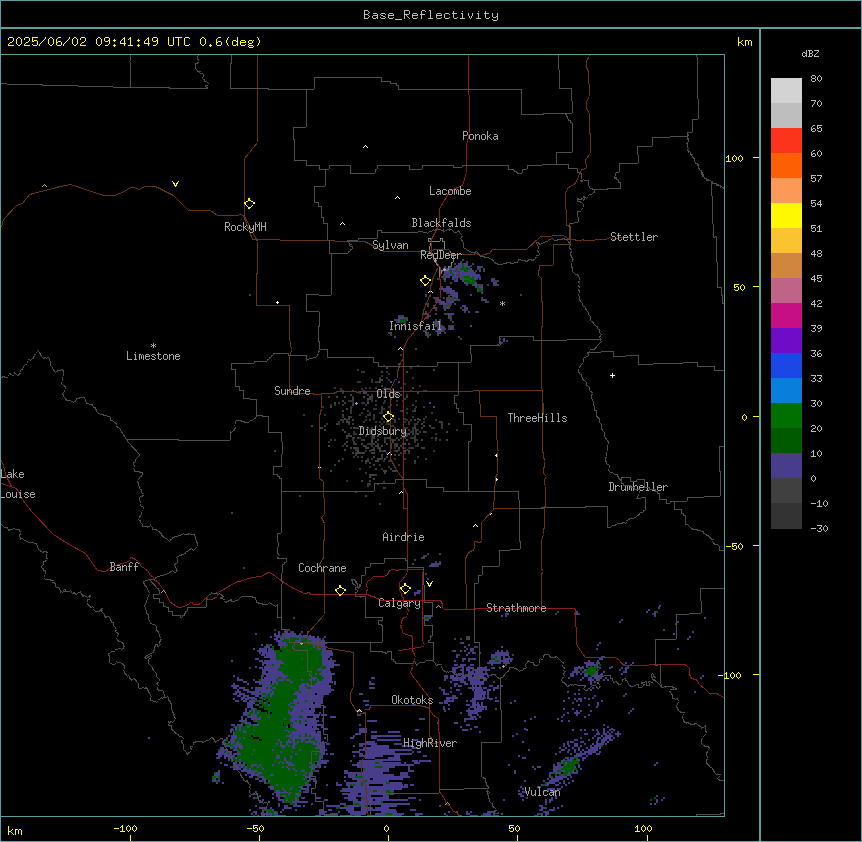Click the Sylvan label on the map
This screenshot has width=862, height=842.
390,246
